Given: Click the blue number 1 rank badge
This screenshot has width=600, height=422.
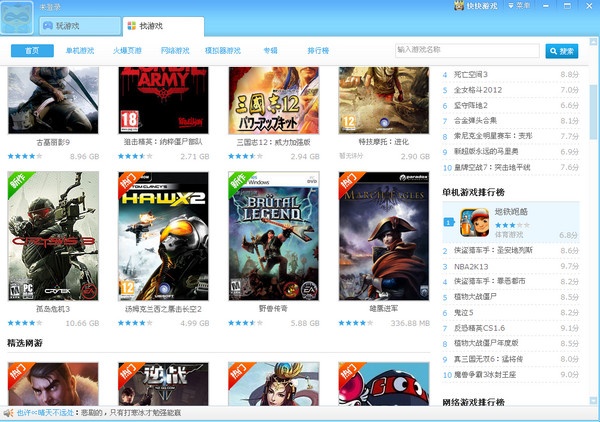Looking at the screenshot, I should click(x=448, y=222).
